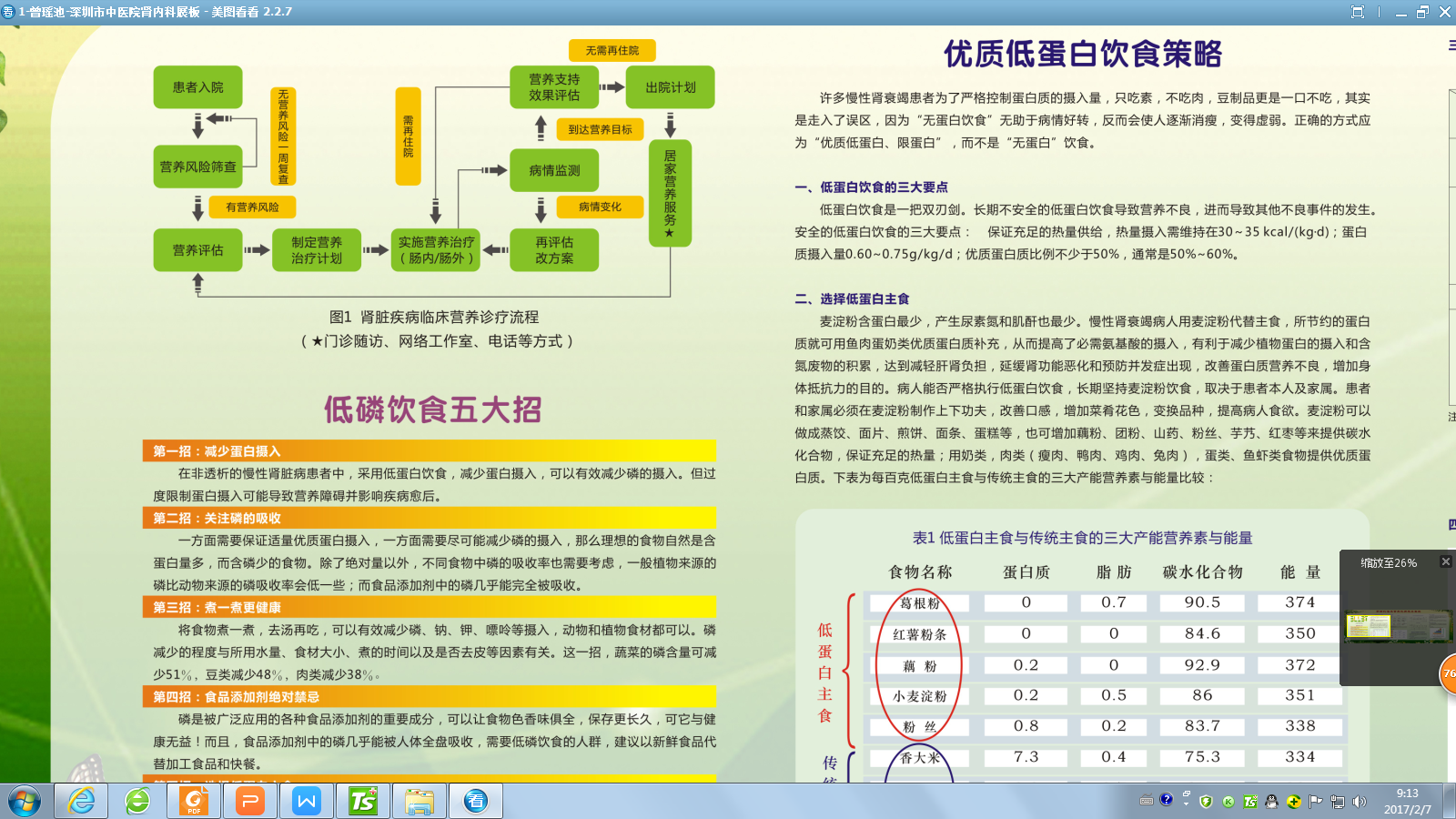
Task: Click the 香大米 cell in the table
Action: click(920, 757)
